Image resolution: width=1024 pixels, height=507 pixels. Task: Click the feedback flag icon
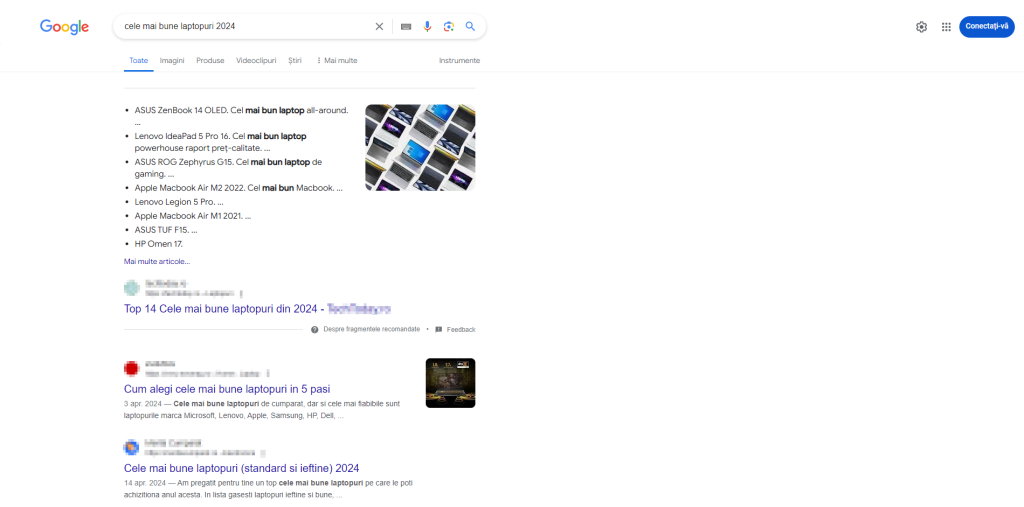click(x=439, y=329)
